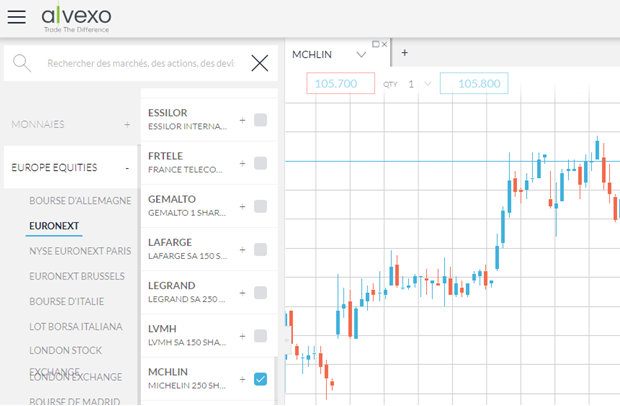Open BOURSE DE MADRID list
The width and height of the screenshot is (620, 406).
coord(75,401)
